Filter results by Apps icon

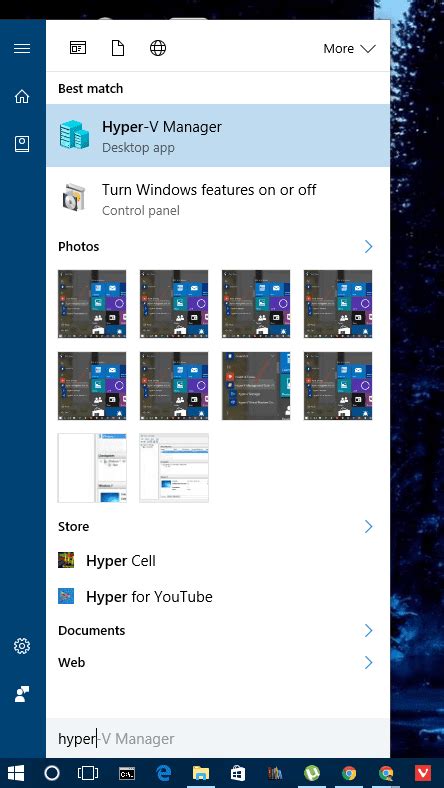[x=78, y=48]
